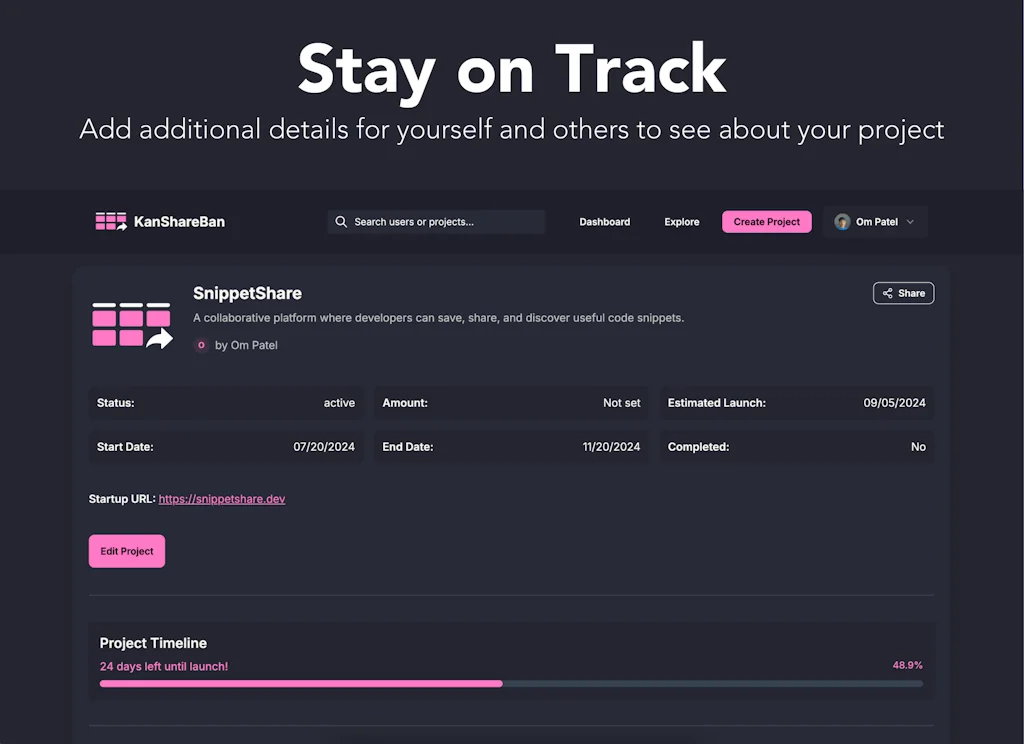Click the Project Timeline heading

(153, 643)
